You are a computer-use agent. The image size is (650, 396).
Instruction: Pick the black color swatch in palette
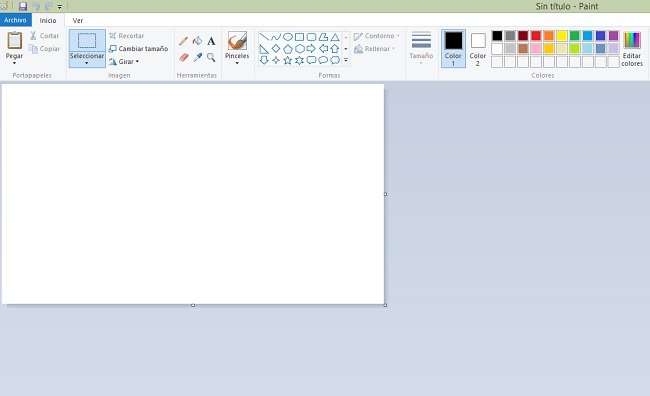click(497, 36)
